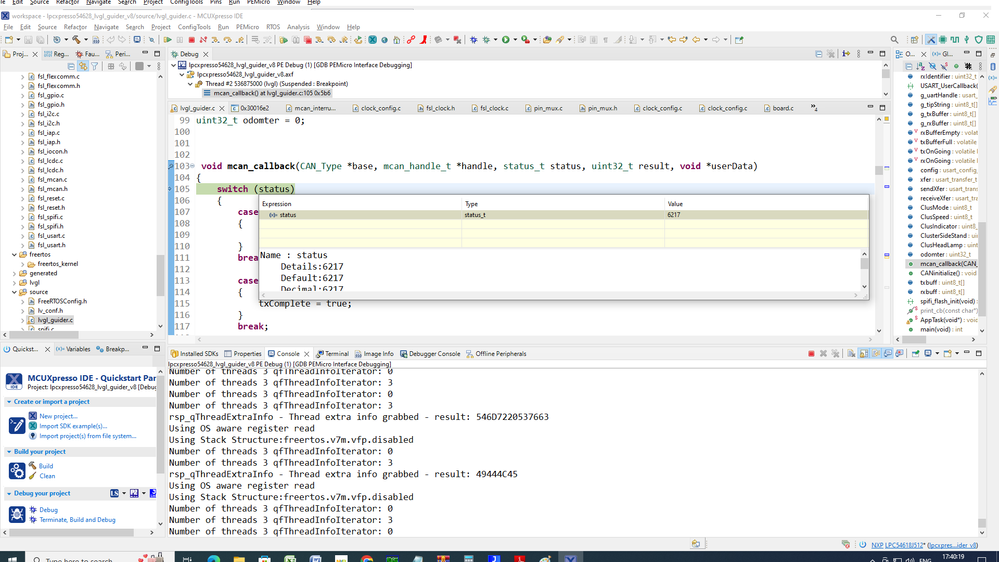The height and width of the screenshot is (562, 999).
Task: Collapse the 'Create or import a project' section
Action: 9,402
